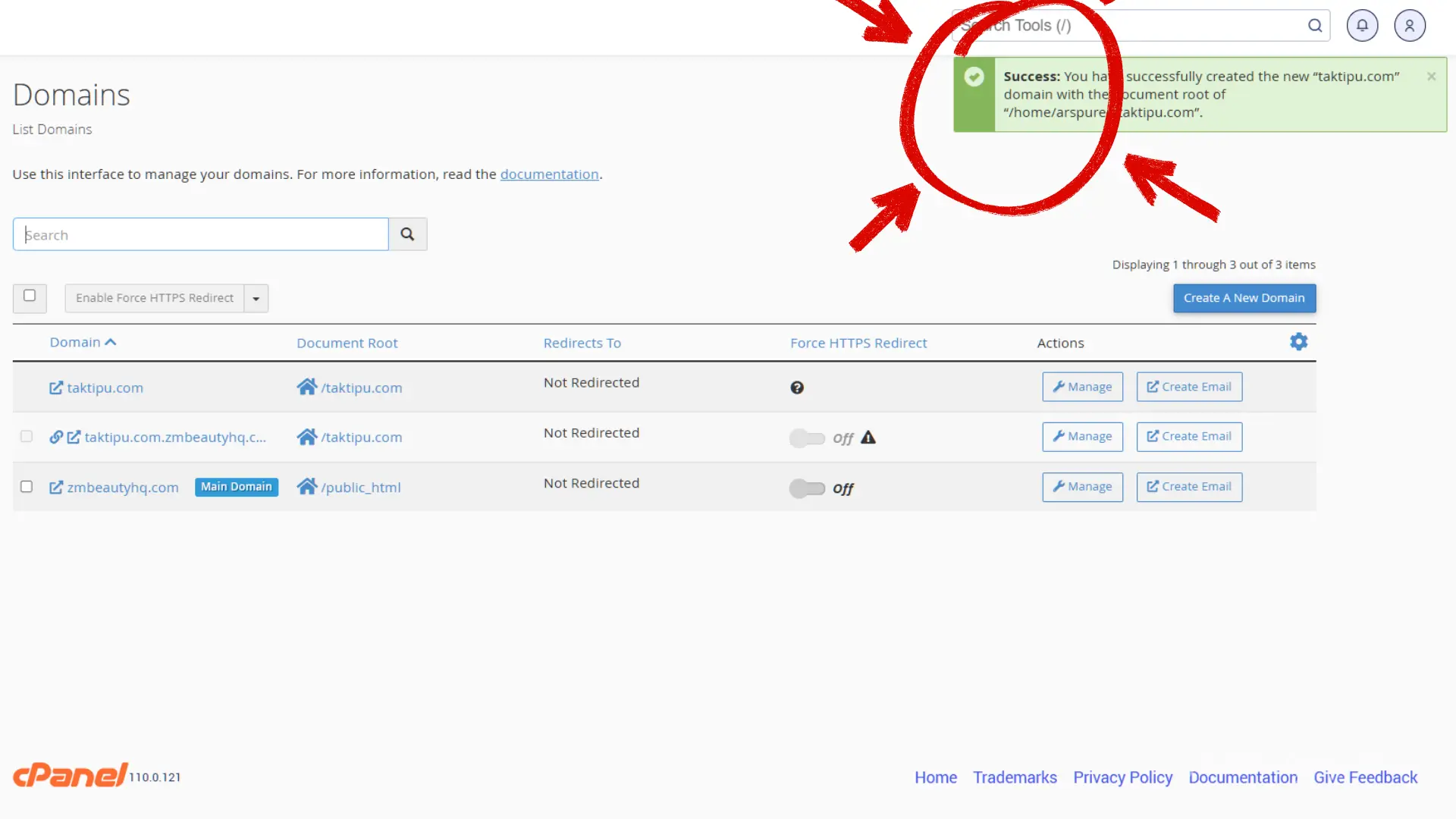Open the taktipu.com domain link
Image resolution: width=1456 pixels, height=819 pixels.
coord(105,388)
